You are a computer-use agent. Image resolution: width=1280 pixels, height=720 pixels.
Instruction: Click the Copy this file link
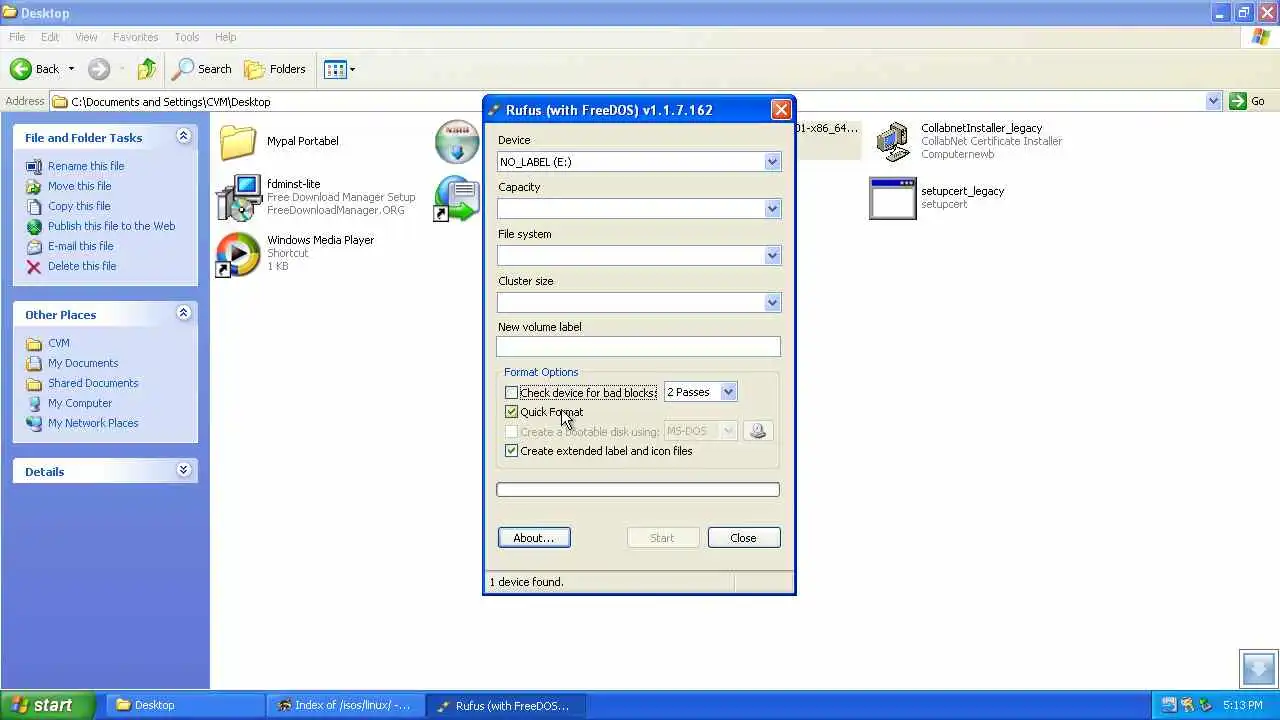[x=79, y=206]
